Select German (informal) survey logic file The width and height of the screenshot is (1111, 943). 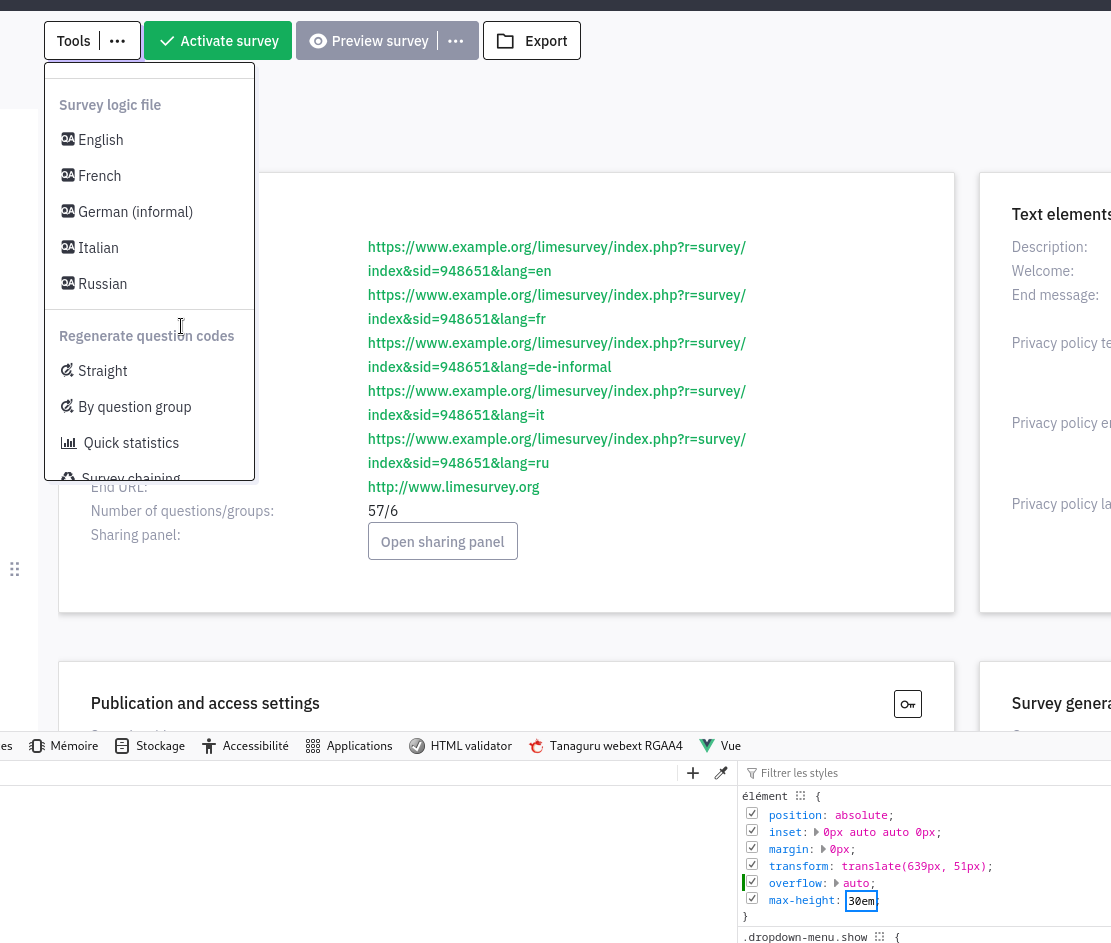[x=135, y=212]
